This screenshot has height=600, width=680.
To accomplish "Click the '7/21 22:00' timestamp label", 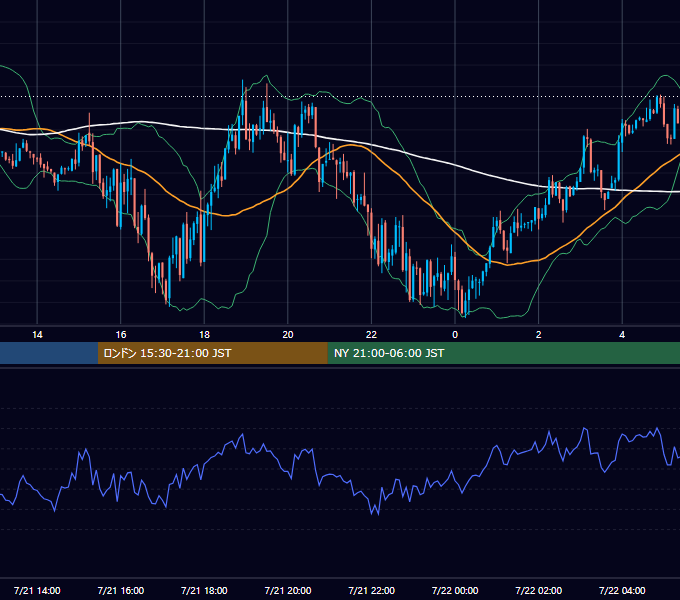I will tap(372, 590).
